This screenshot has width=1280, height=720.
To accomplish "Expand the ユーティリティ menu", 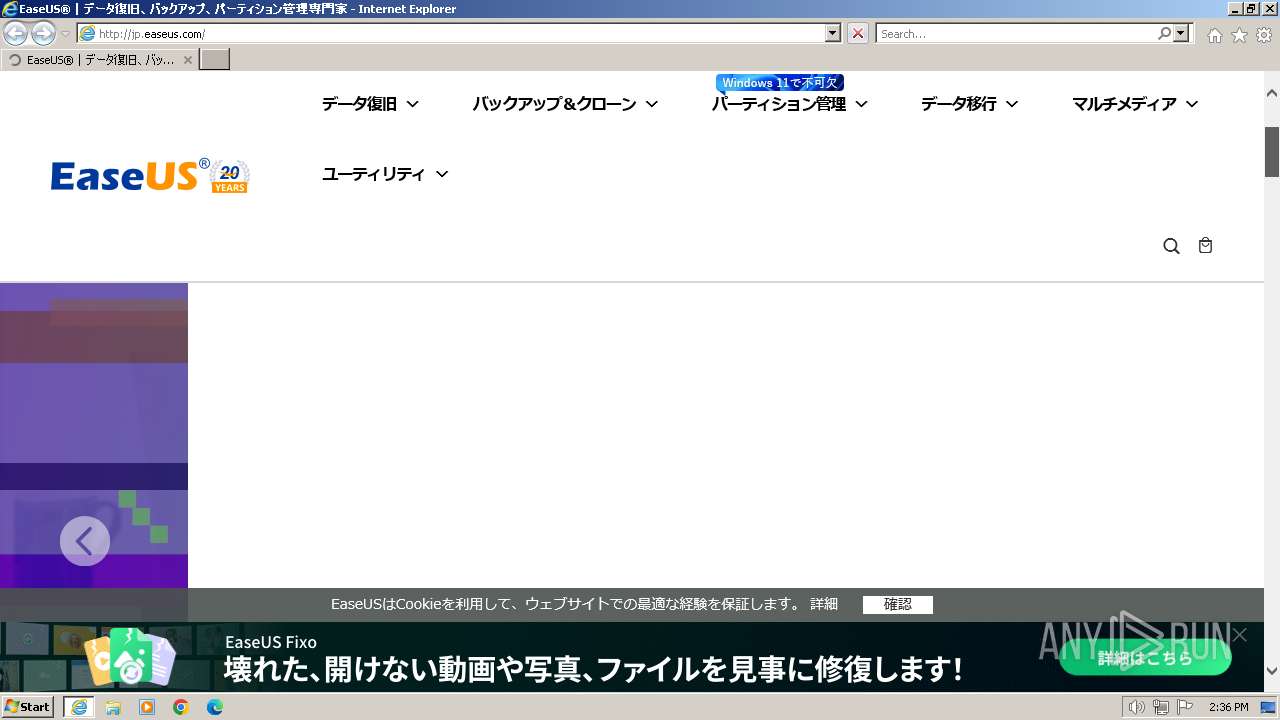I will point(385,174).
